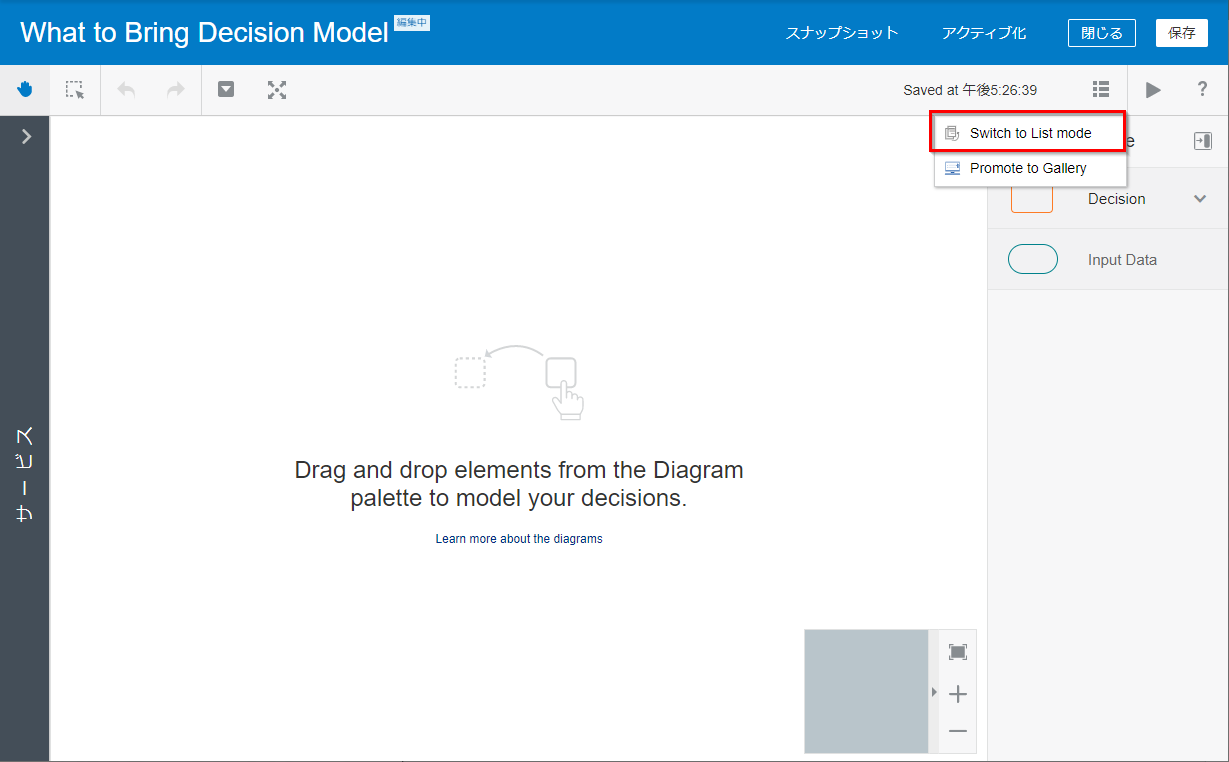Zoom in with the plus button

(x=958, y=694)
